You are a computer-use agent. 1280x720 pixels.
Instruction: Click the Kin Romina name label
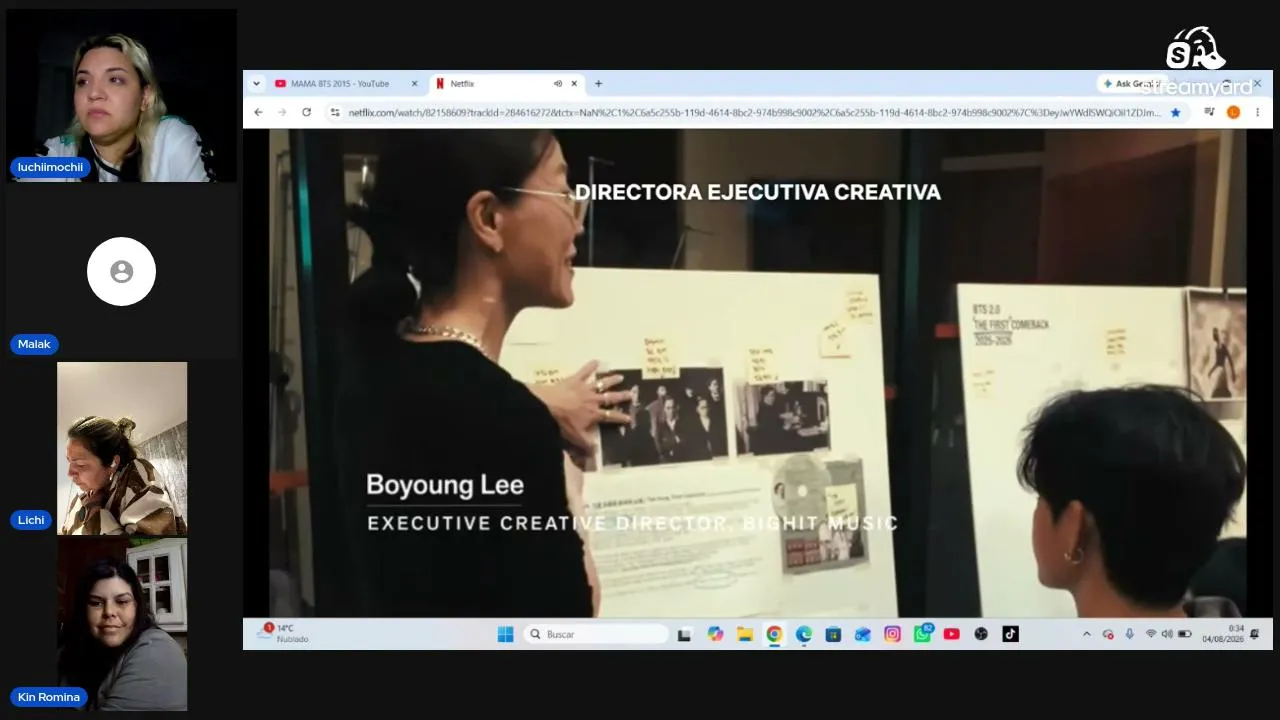(49, 697)
